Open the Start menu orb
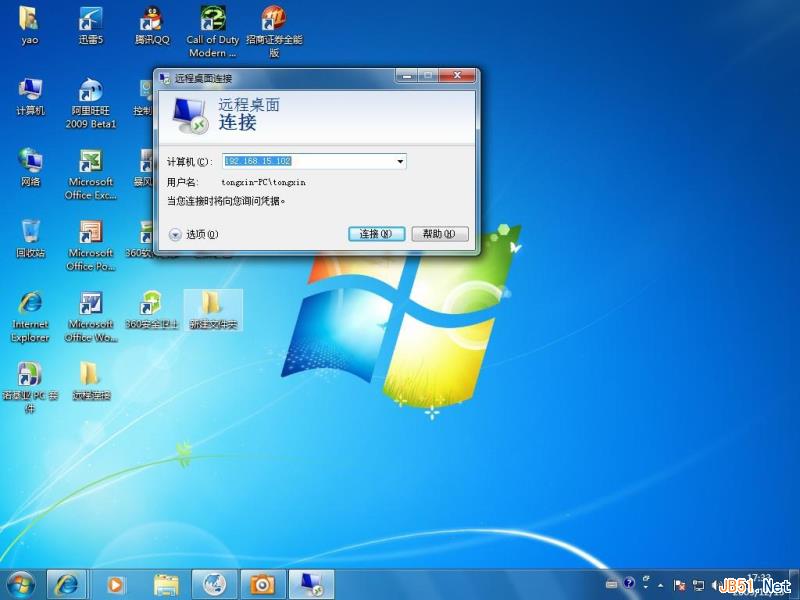The image size is (800, 600). (x=20, y=583)
